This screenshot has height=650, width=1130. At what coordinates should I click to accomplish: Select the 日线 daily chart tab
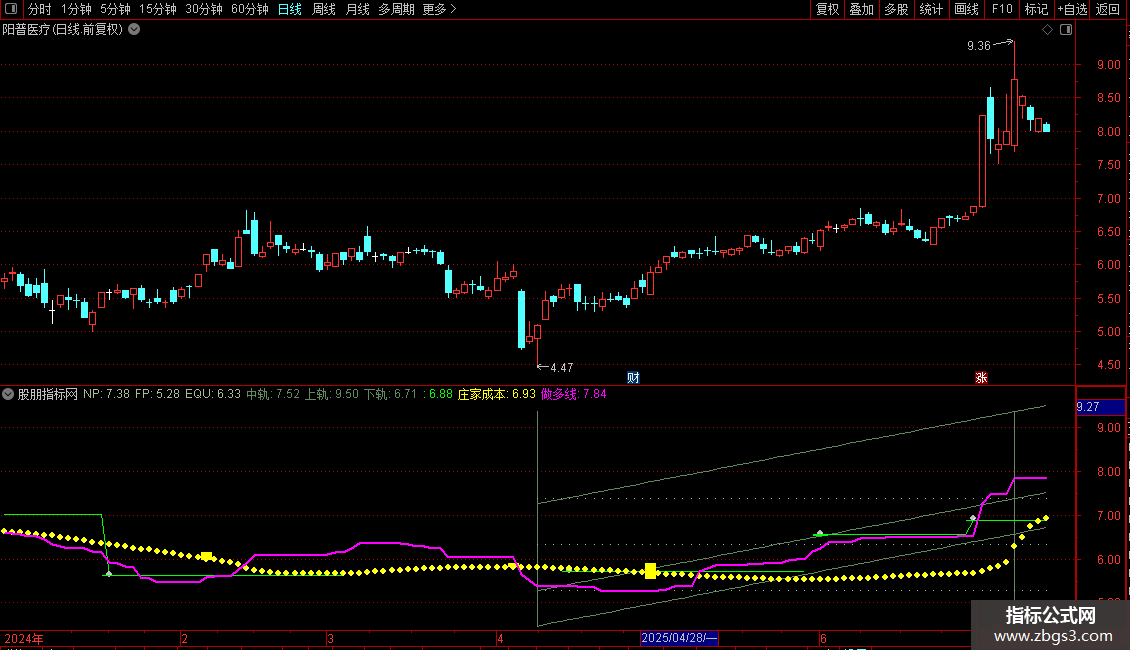[290, 9]
